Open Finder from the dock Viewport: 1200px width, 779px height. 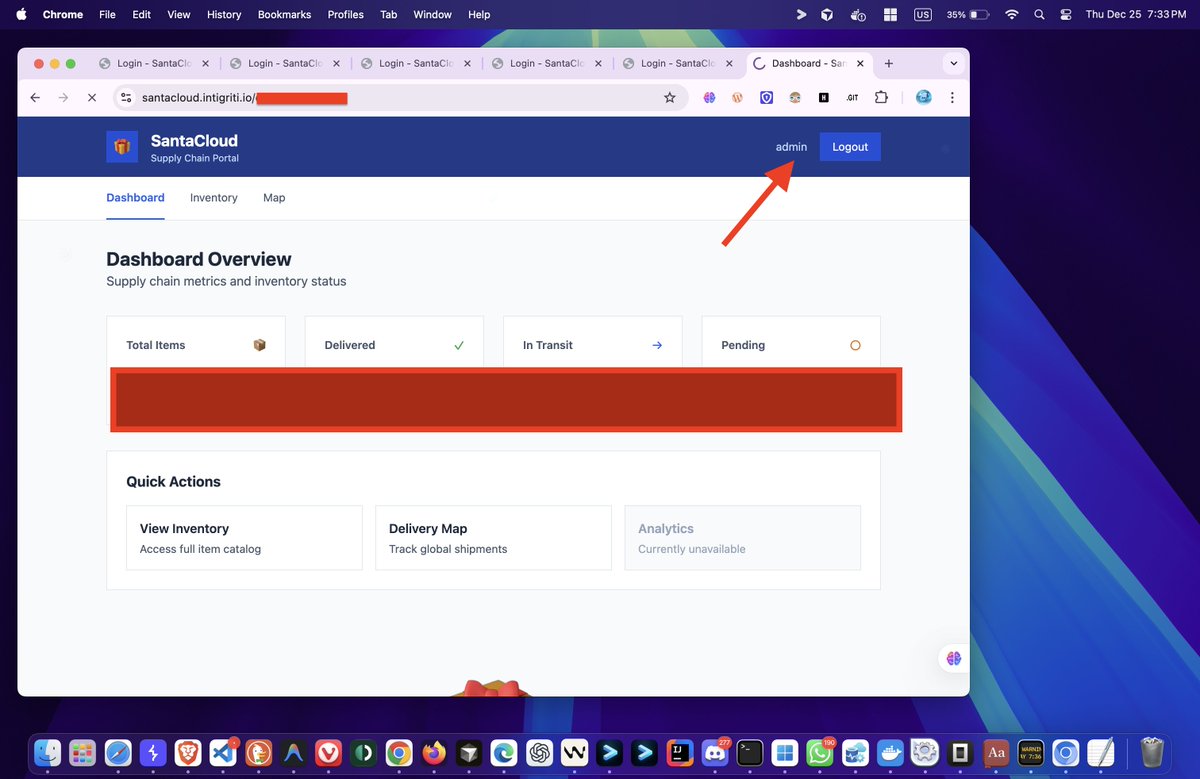point(47,752)
